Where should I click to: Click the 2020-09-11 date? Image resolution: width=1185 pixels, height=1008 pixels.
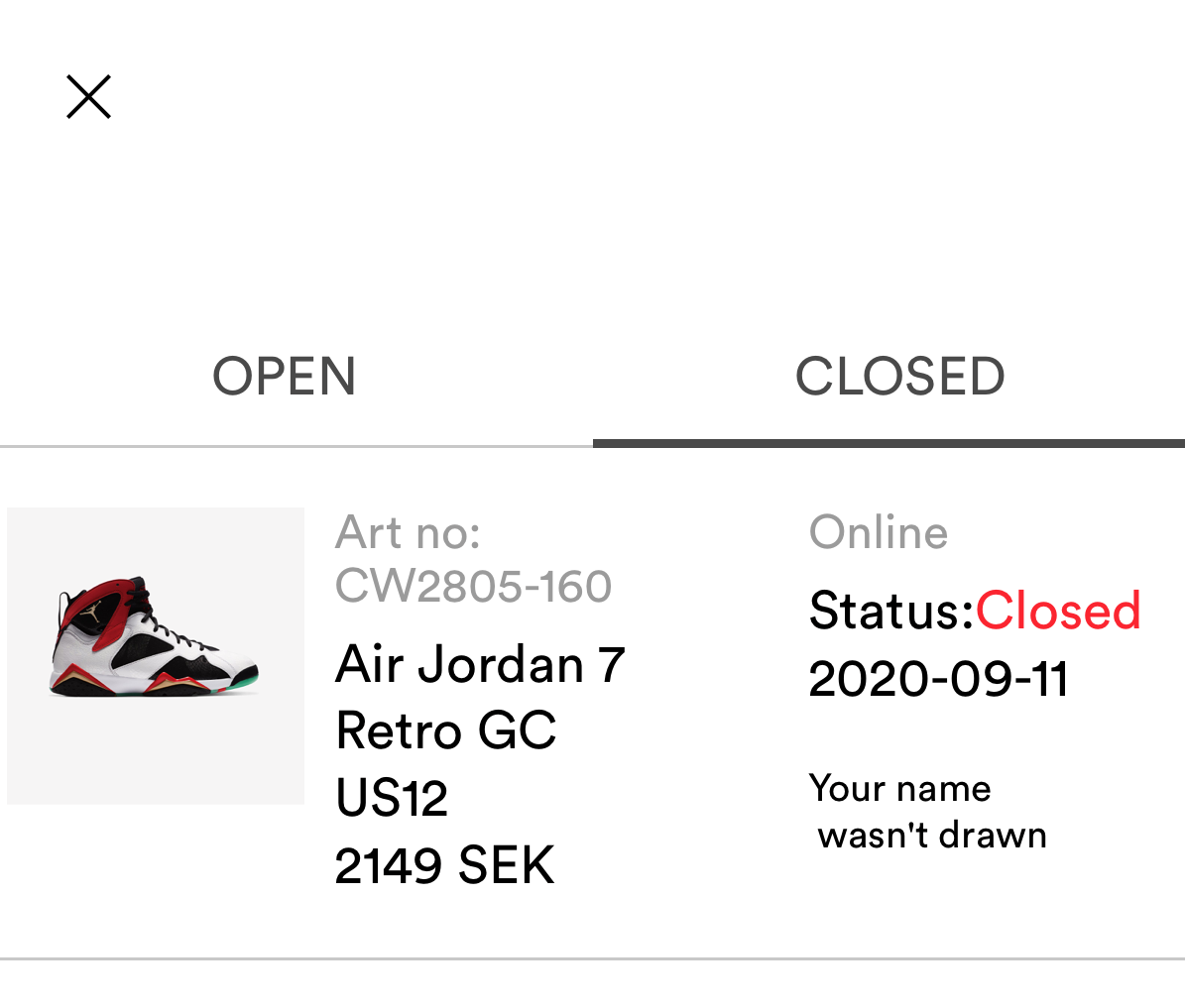pos(939,679)
